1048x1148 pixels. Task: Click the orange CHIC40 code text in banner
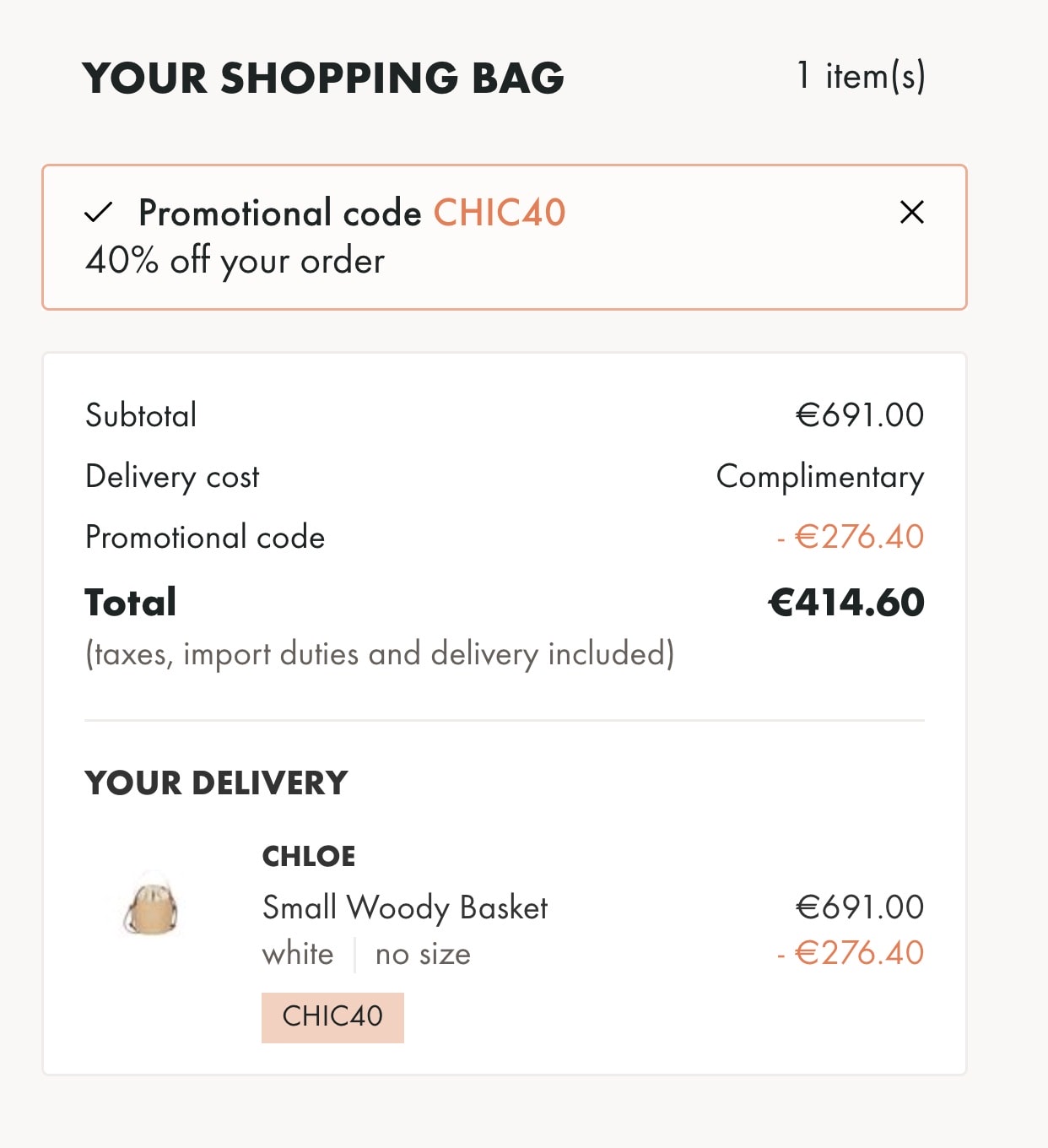click(500, 213)
